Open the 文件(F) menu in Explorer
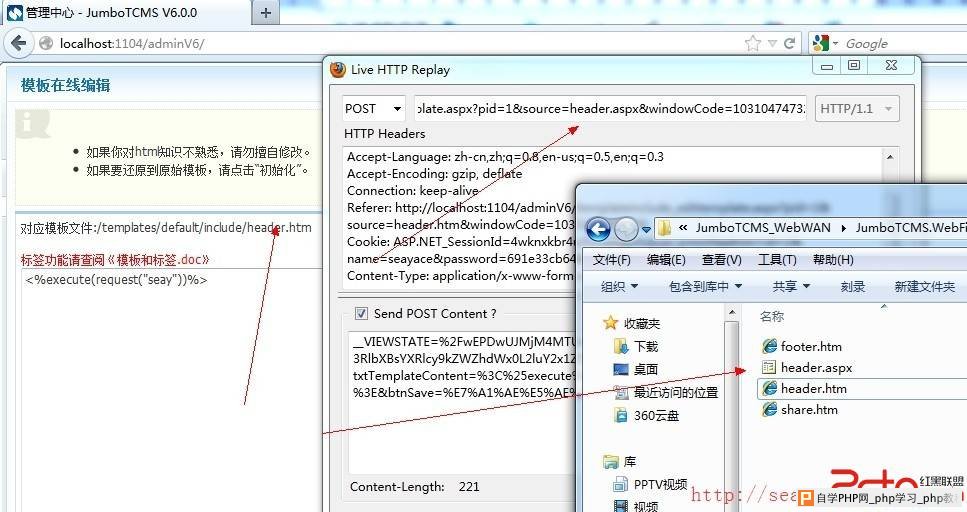 tap(611, 260)
